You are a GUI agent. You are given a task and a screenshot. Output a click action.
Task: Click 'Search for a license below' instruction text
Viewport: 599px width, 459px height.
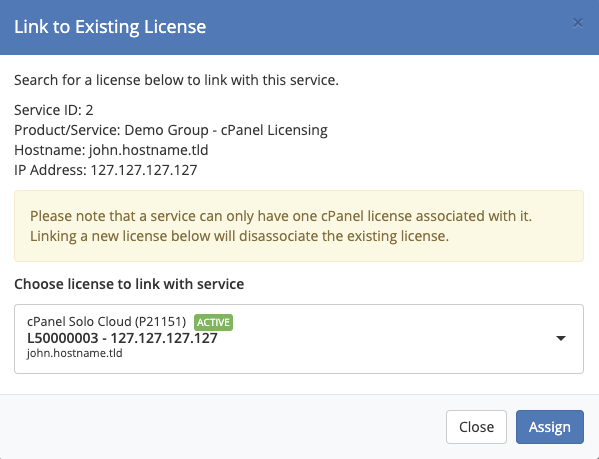(176, 80)
